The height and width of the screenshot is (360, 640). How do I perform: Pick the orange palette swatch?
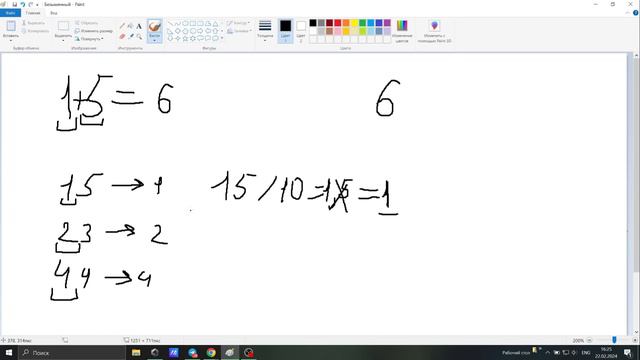point(346,23)
